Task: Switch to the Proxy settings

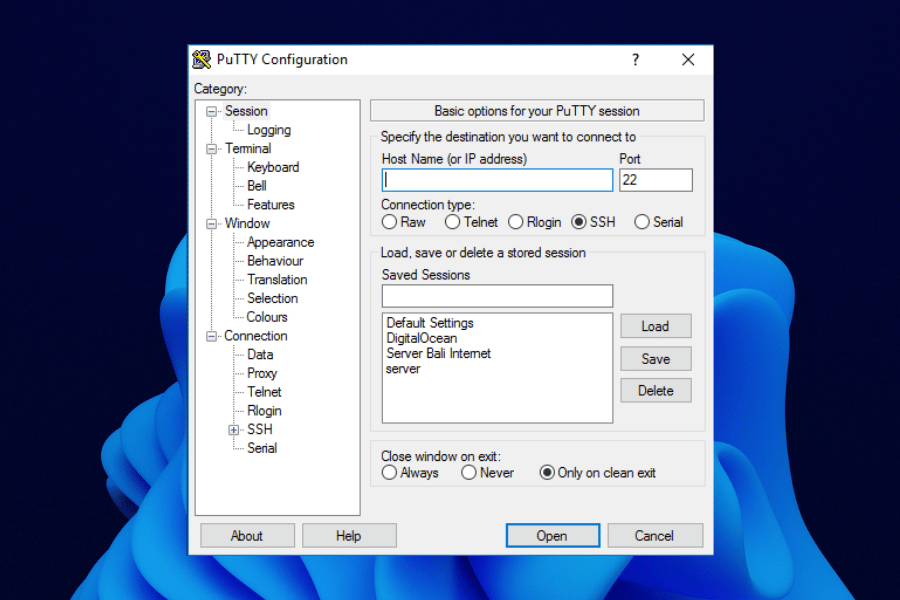Action: 261,373
